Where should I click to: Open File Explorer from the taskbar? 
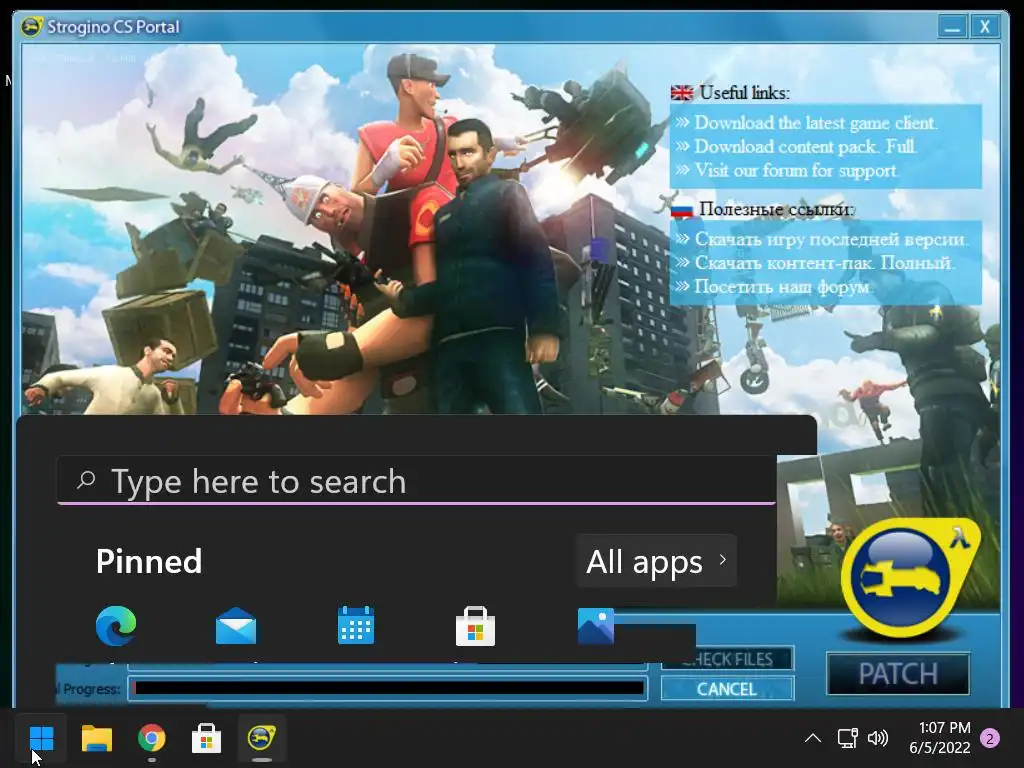tap(97, 739)
